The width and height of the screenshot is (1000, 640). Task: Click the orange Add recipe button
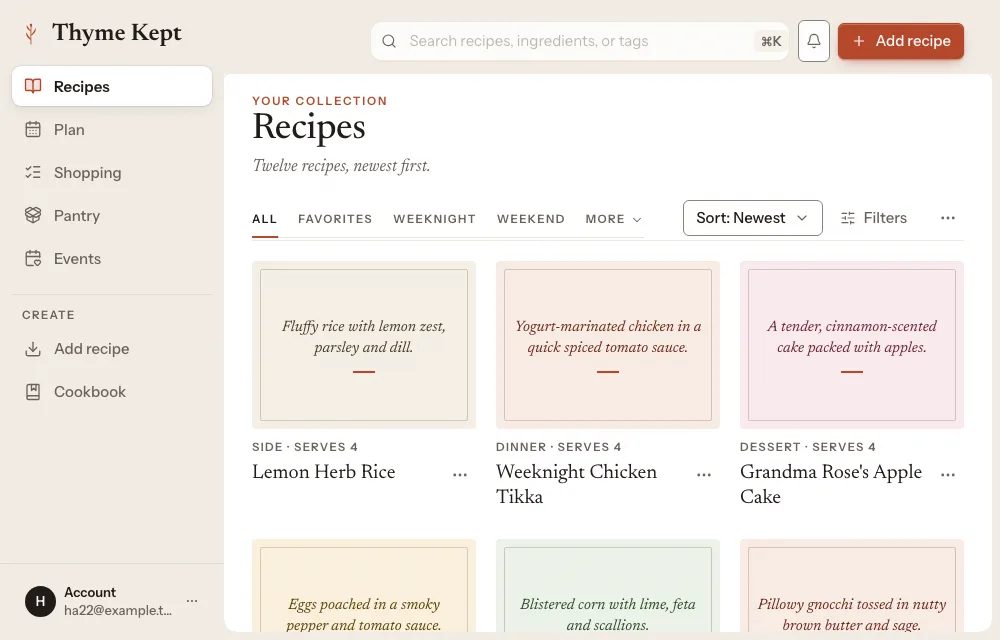(x=901, y=41)
